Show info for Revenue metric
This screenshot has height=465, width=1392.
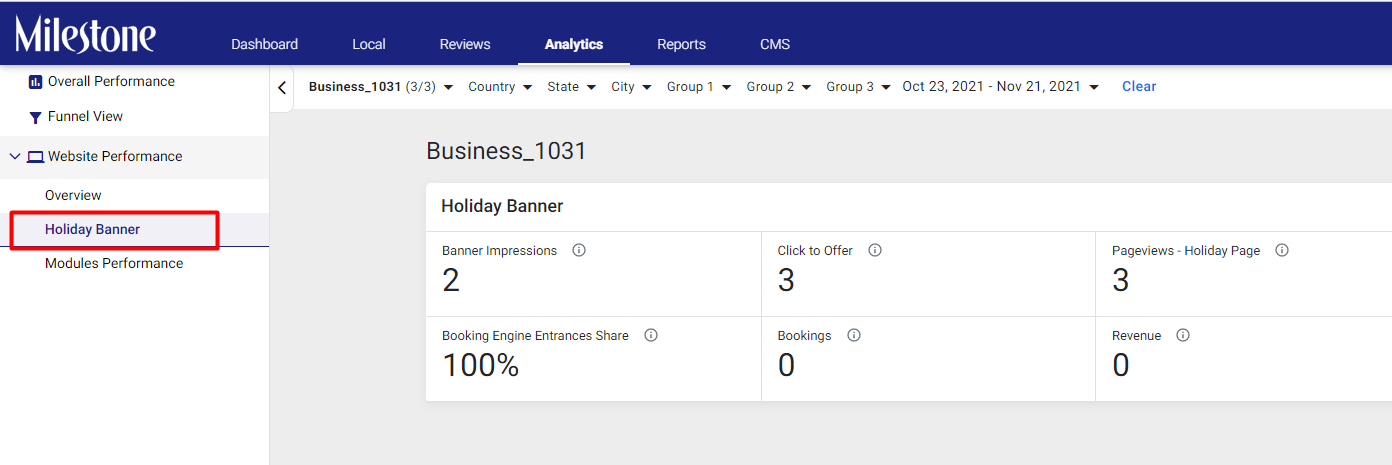pos(1183,335)
